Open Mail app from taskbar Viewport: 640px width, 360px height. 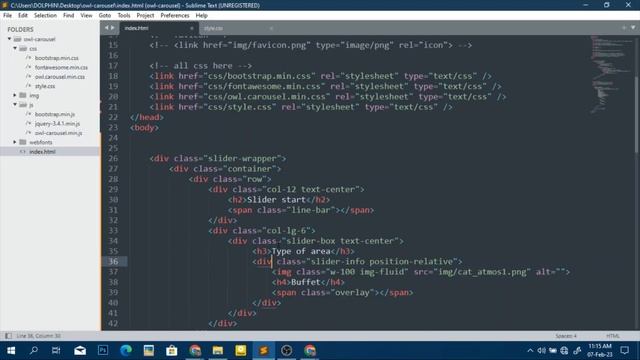click(80, 351)
